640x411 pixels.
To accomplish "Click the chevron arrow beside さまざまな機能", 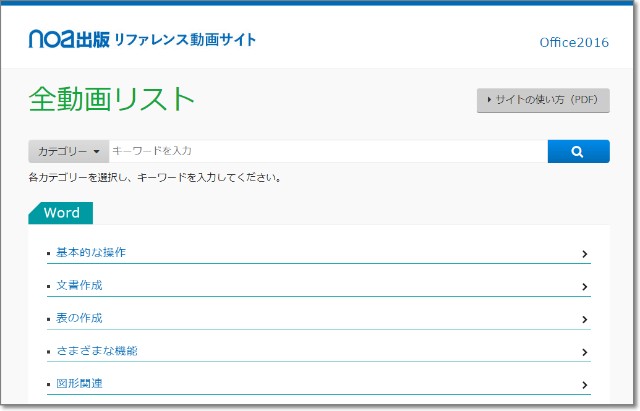I will coord(584,352).
